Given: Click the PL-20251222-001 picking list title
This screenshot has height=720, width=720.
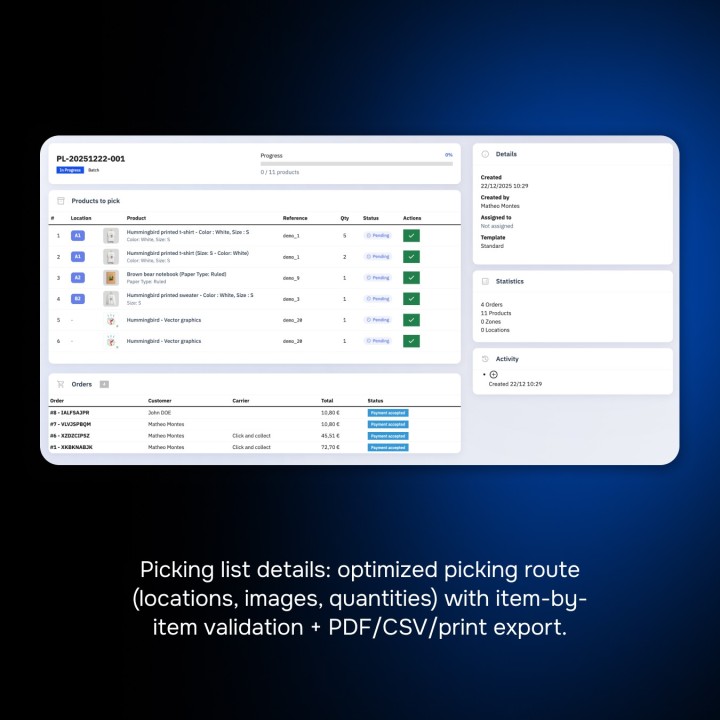Looking at the screenshot, I should point(90,159).
